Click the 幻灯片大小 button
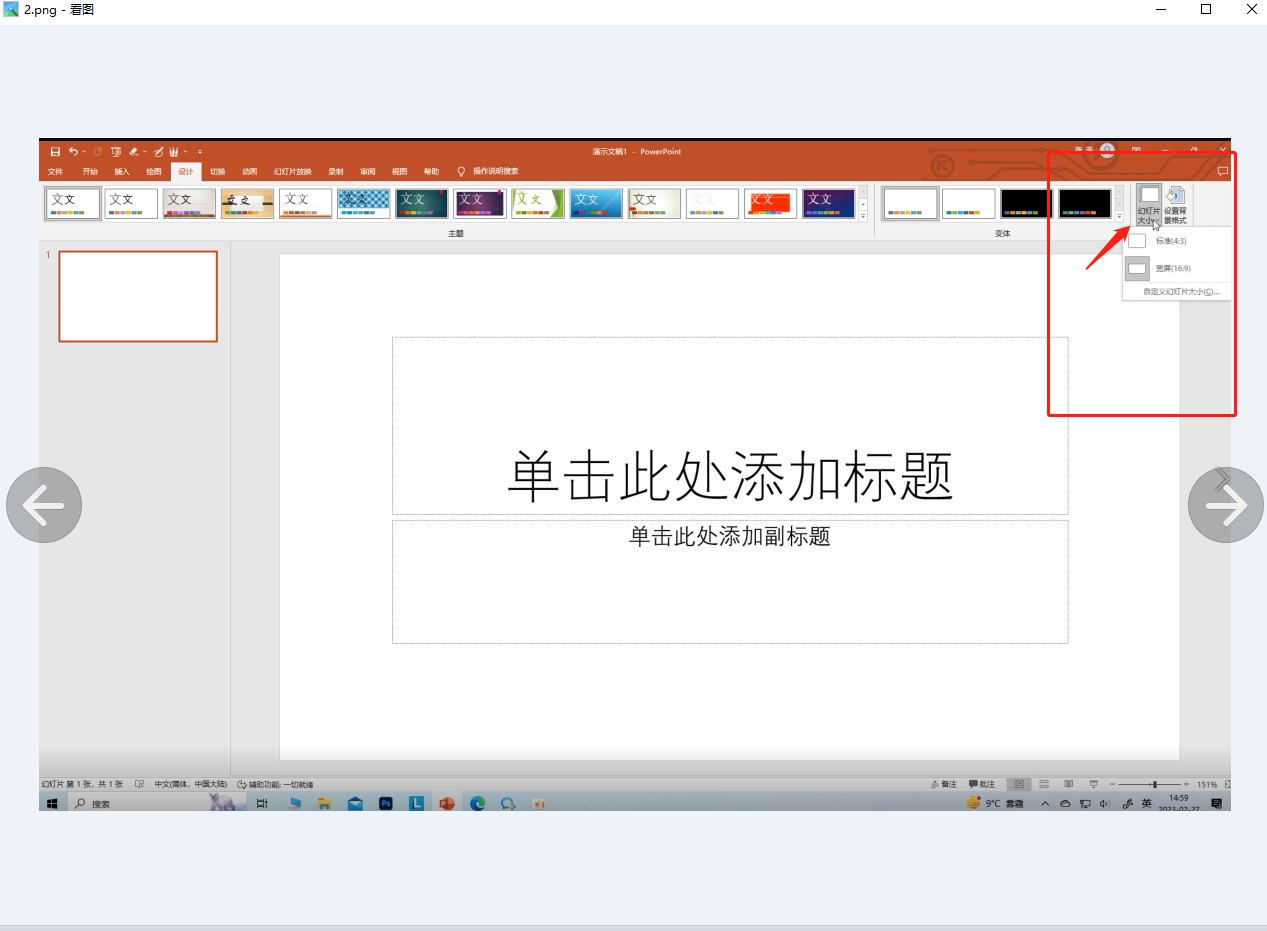 click(x=1149, y=205)
